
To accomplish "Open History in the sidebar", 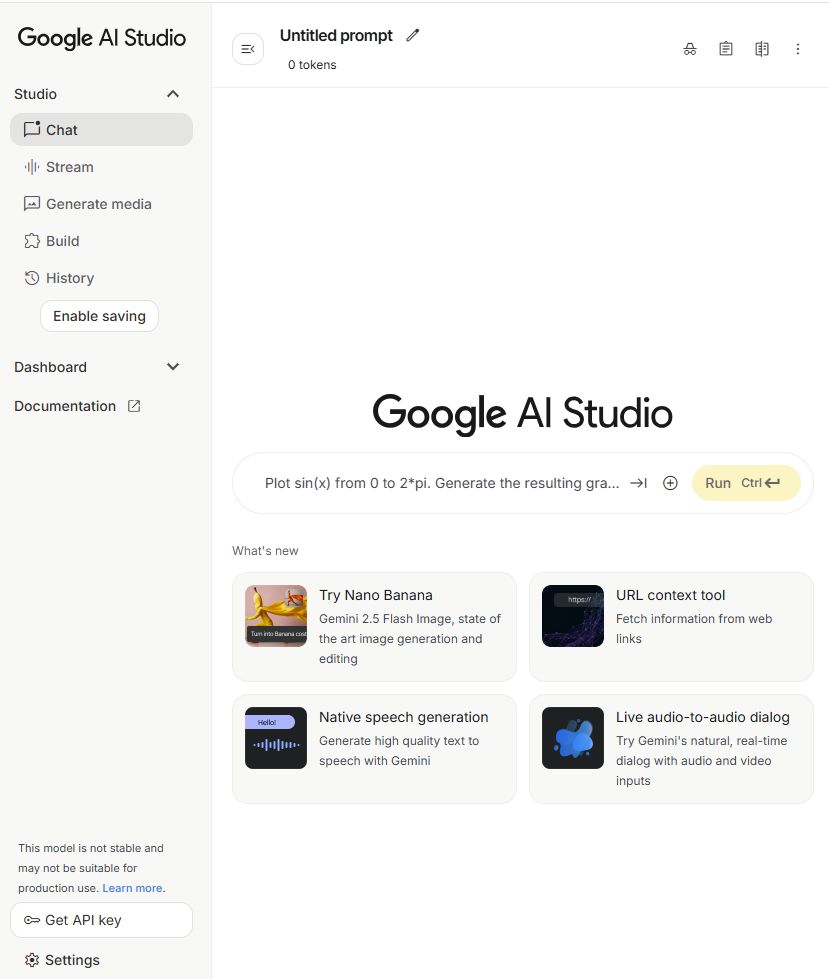I will click(x=101, y=278).
